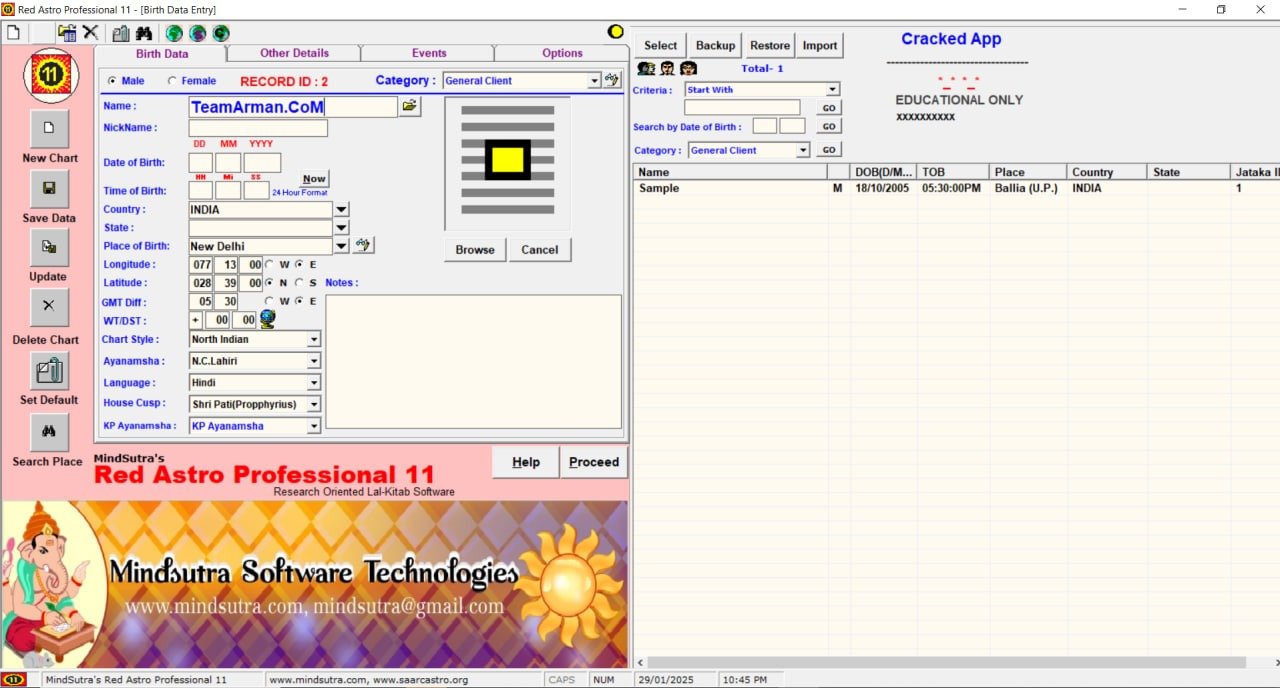Screen dimensions: 1280x688
Task: Click the Set Default sidebar icon
Action: [x=49, y=371]
